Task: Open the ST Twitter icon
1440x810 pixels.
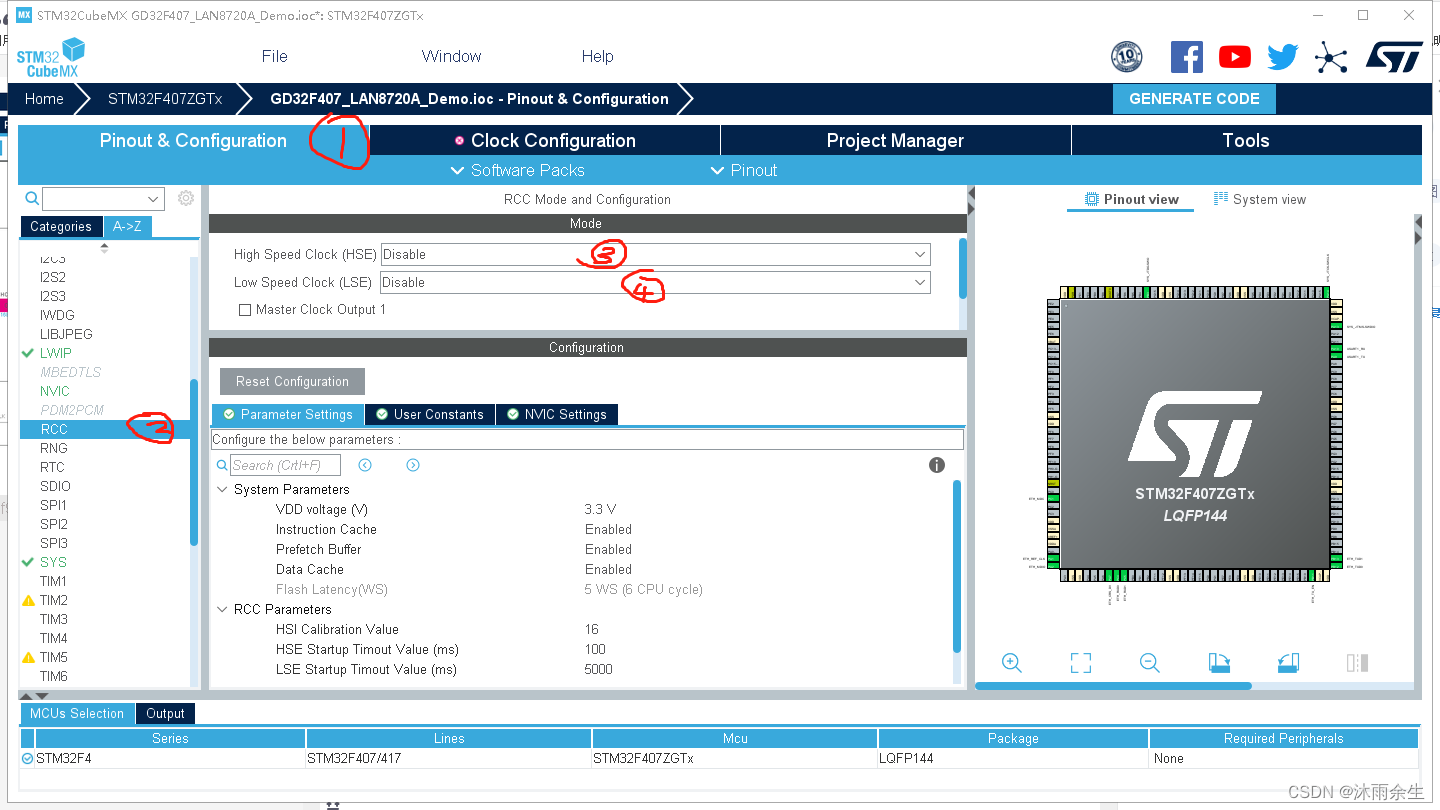Action: point(1282,57)
